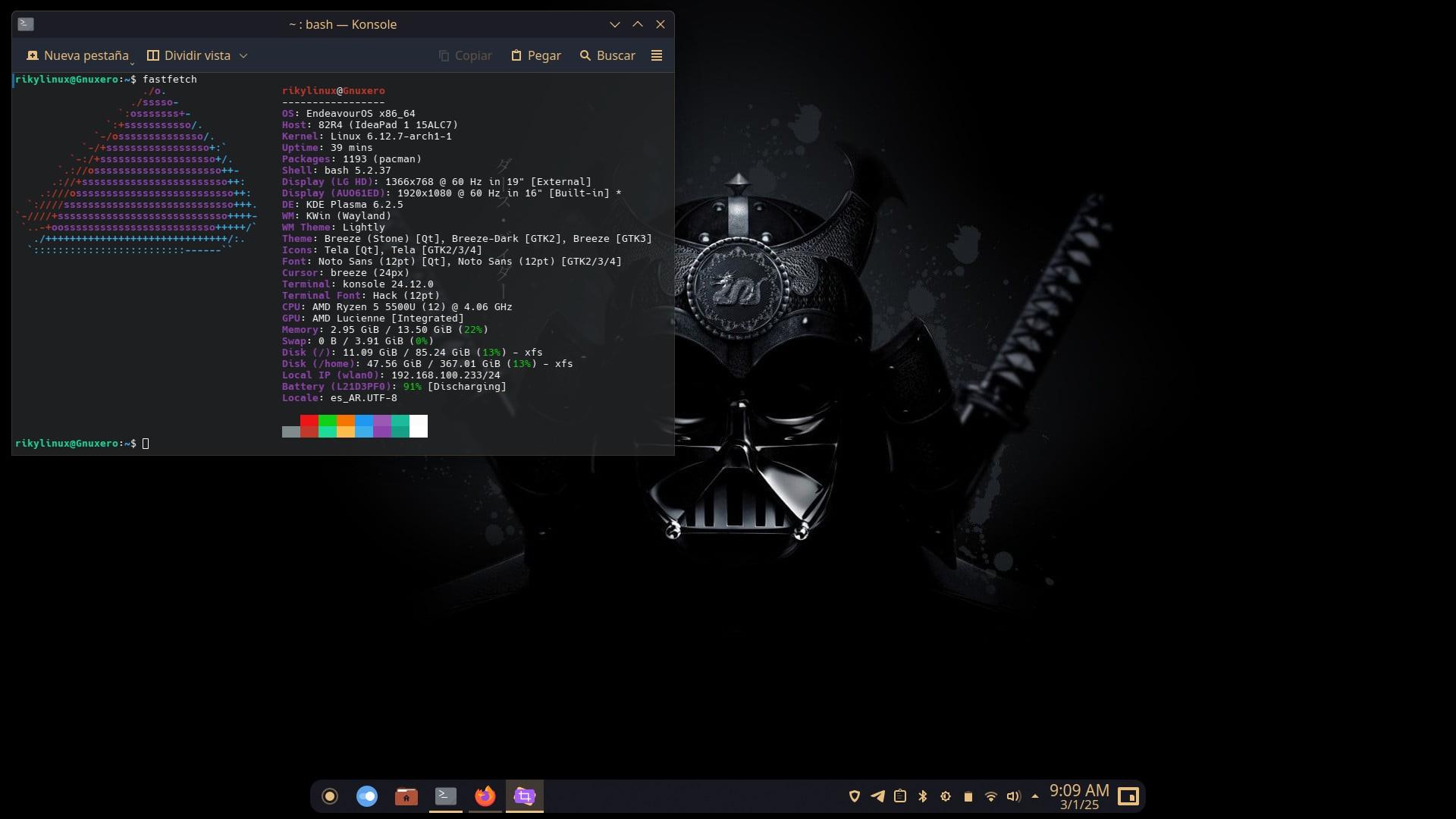
Task: Open the calendar from the 9:09 AM clock
Action: tap(1079, 796)
